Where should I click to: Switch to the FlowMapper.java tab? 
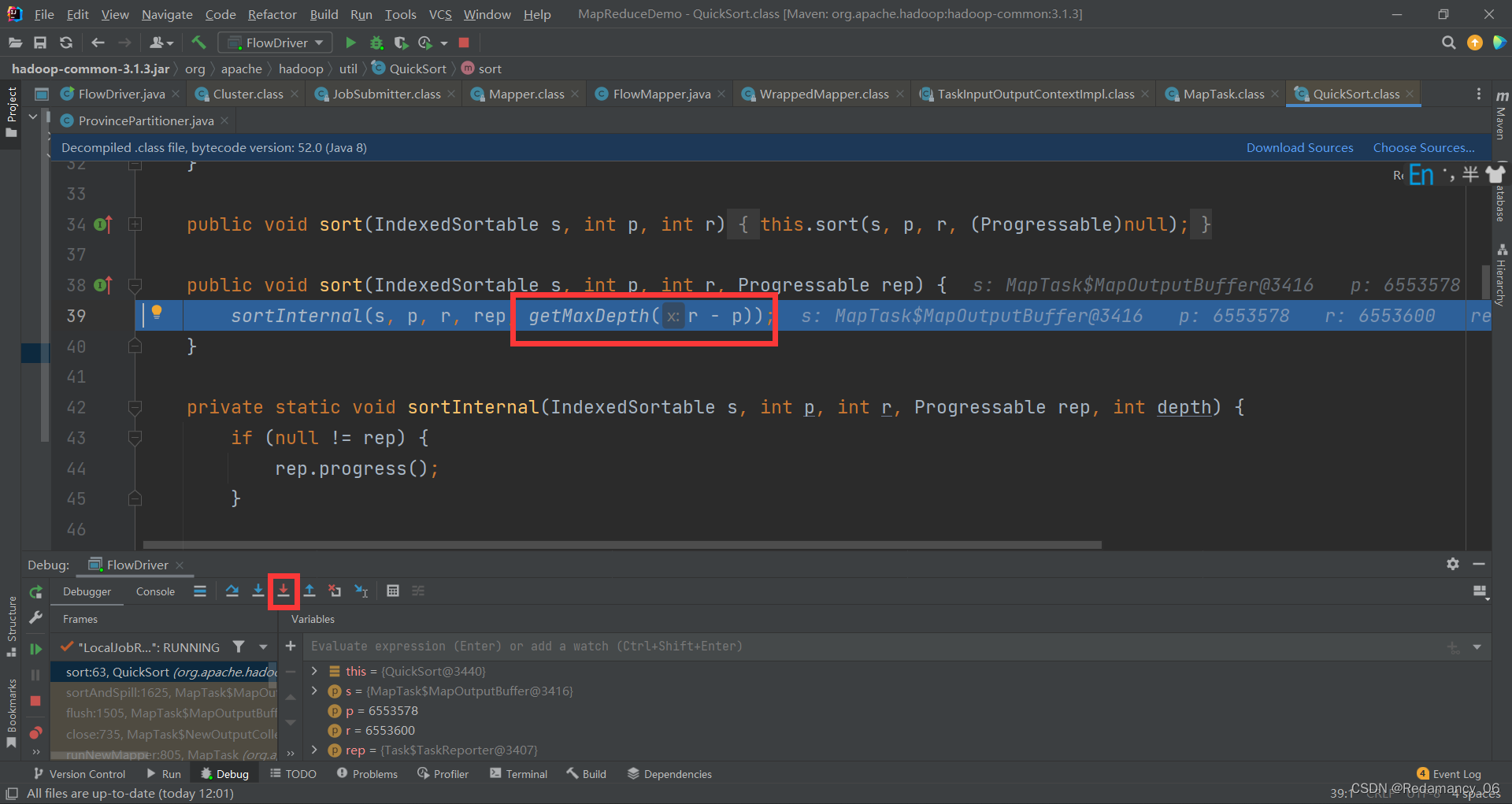tap(661, 94)
